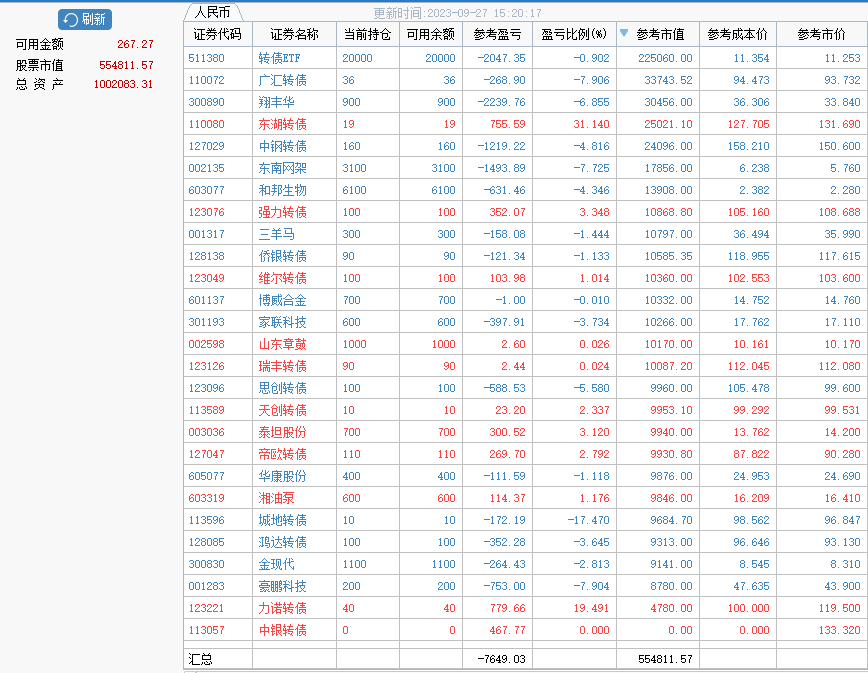Click 家联科技 in the table

coord(282,322)
